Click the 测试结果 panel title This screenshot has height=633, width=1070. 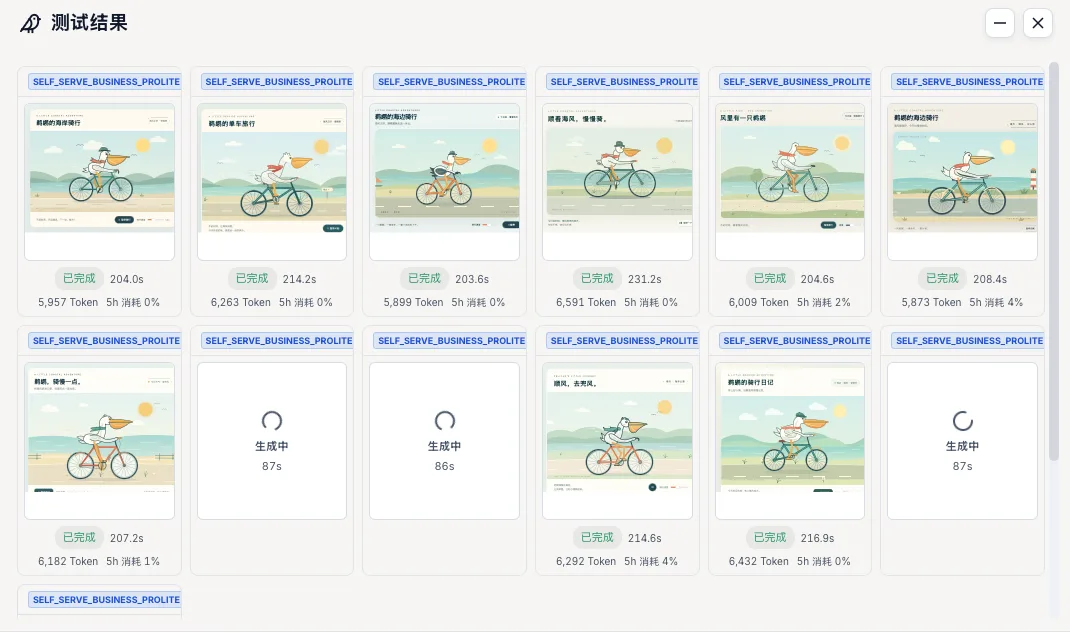click(89, 23)
